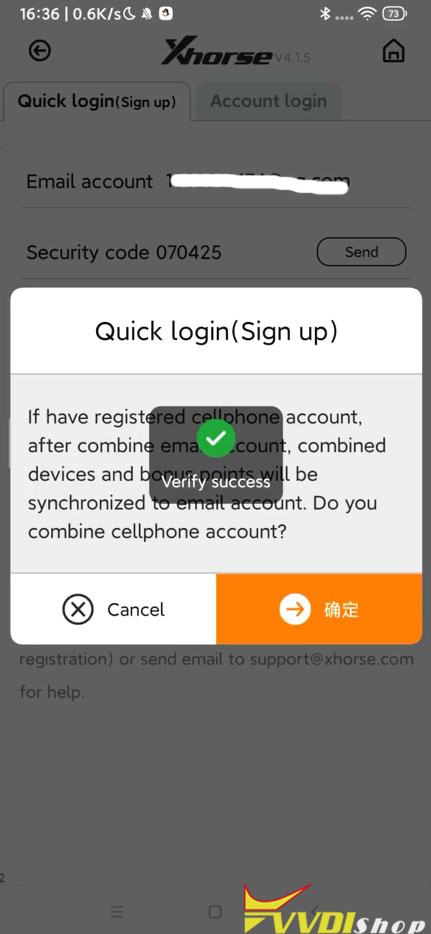This screenshot has width=431, height=934.
Task: Tap the Bluetooth status icon
Action: pos(325,13)
